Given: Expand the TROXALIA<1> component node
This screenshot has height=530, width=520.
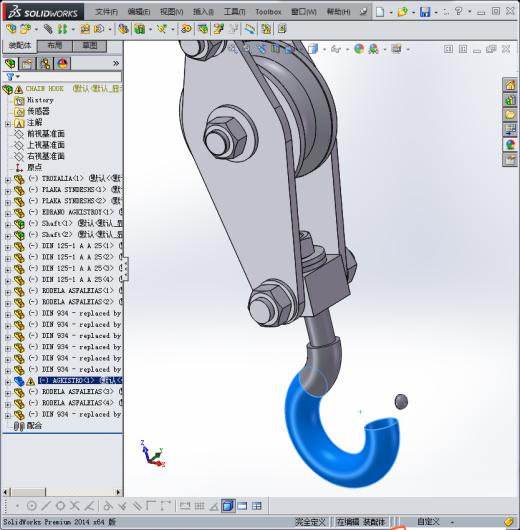Looking at the screenshot, I should pos(7,180).
